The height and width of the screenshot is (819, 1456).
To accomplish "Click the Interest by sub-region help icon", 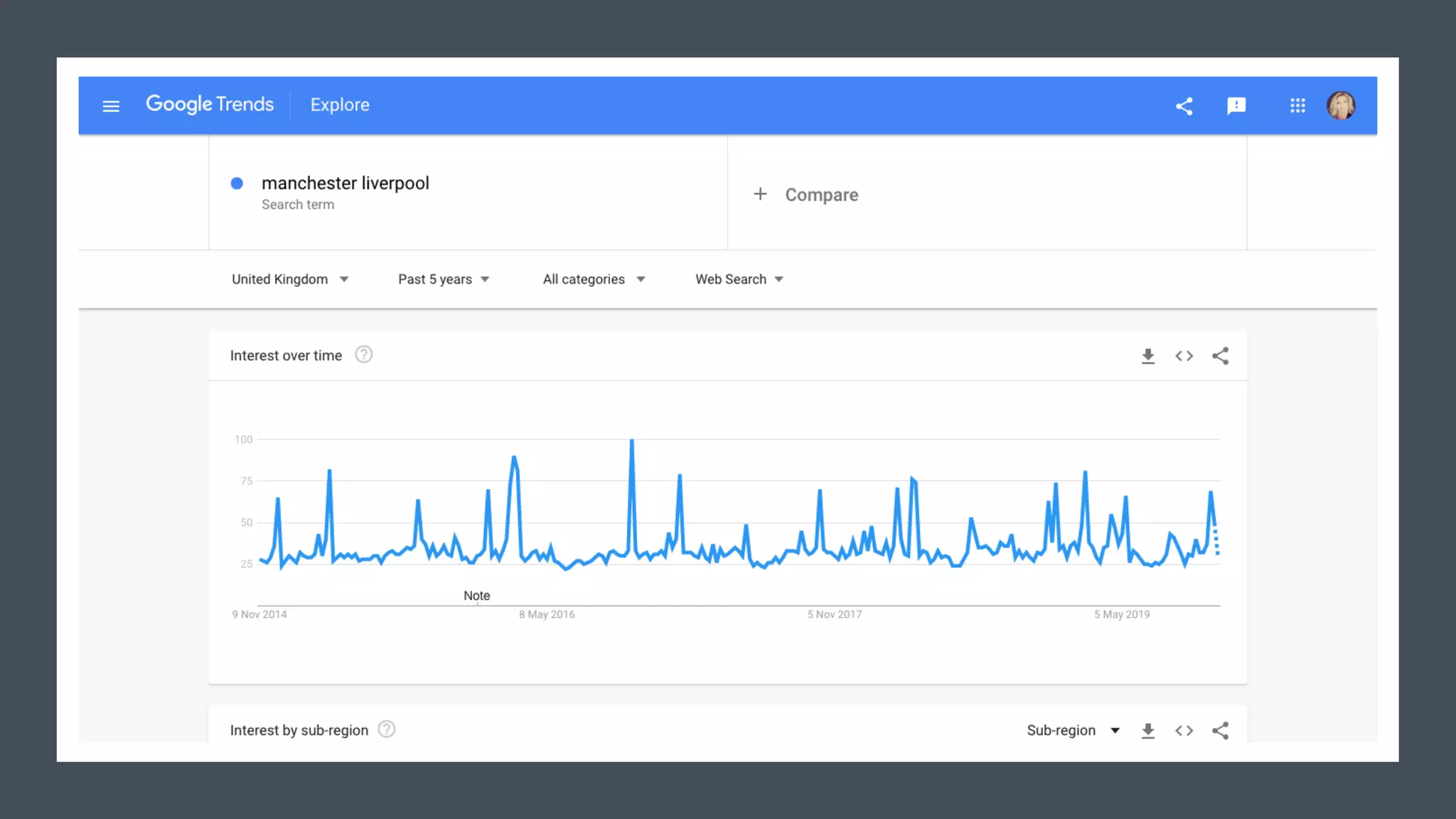I will pos(386,729).
